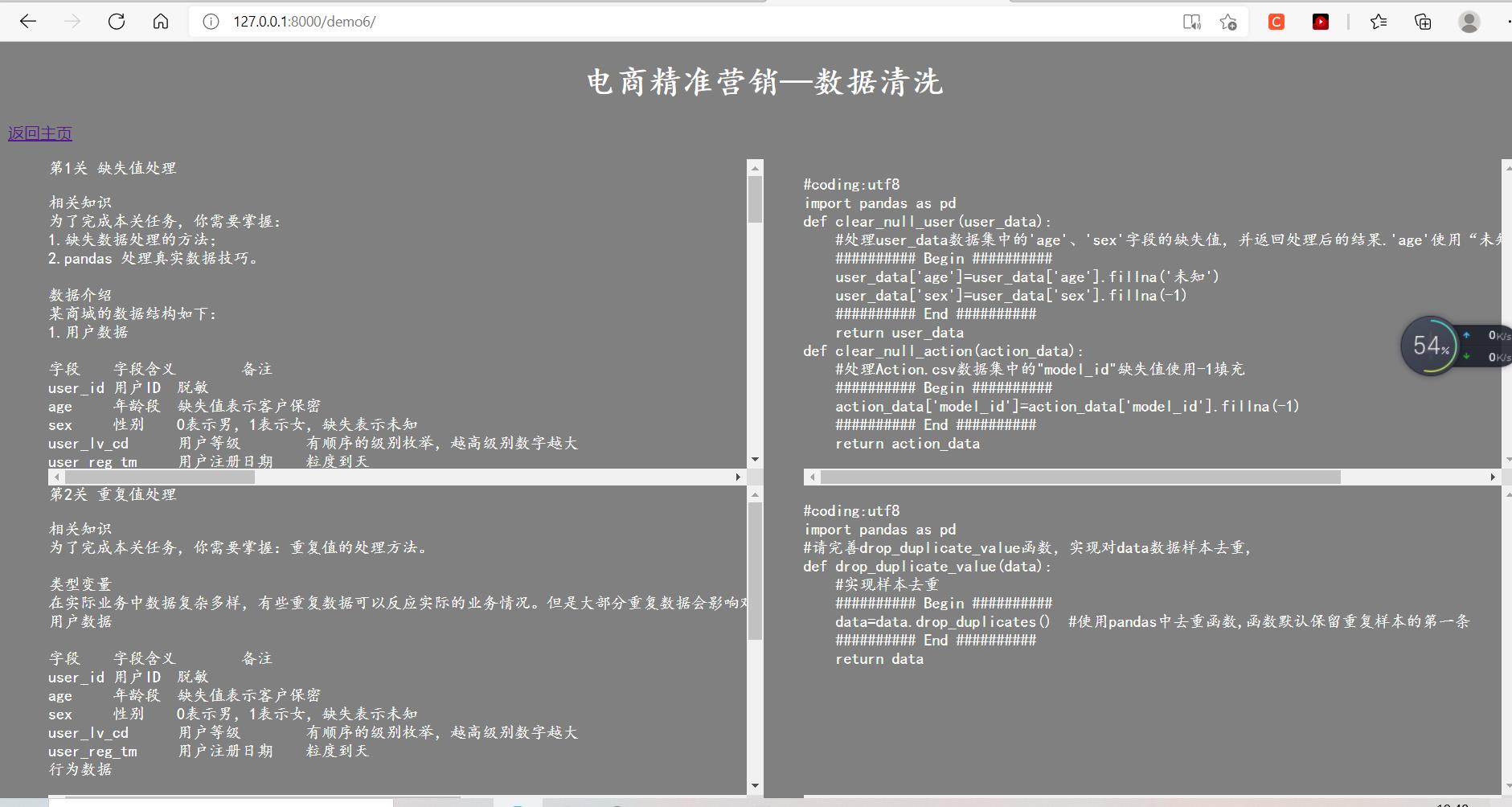The image size is (1512, 807).
Task: Open the Favorites list icon
Action: [x=1379, y=22]
